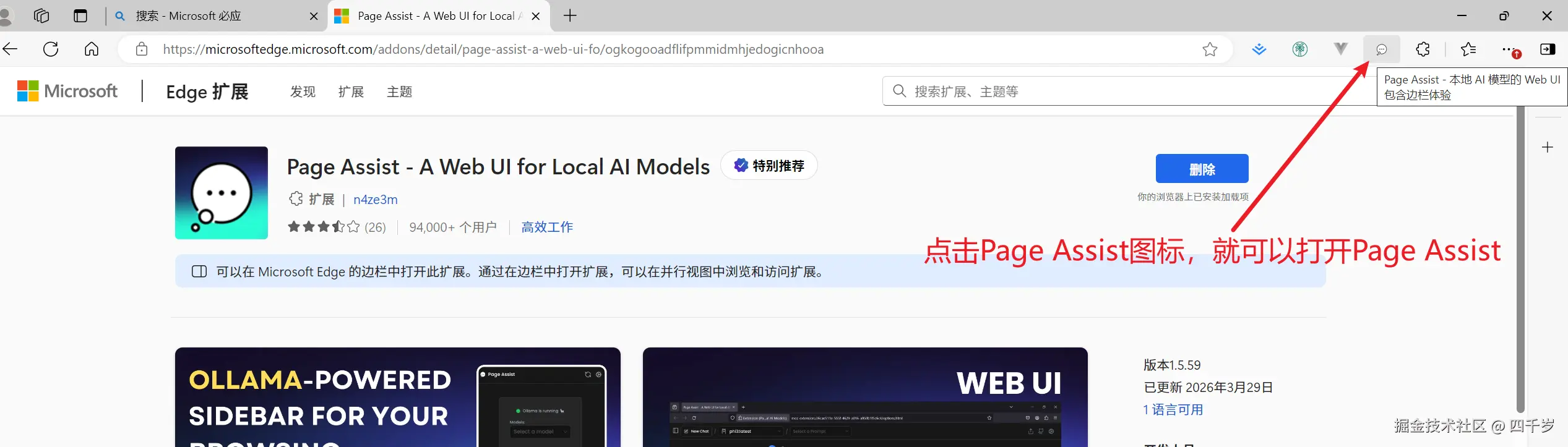Click the gray V extension icon
Viewport: 1568px width, 447px height.
(1340, 49)
